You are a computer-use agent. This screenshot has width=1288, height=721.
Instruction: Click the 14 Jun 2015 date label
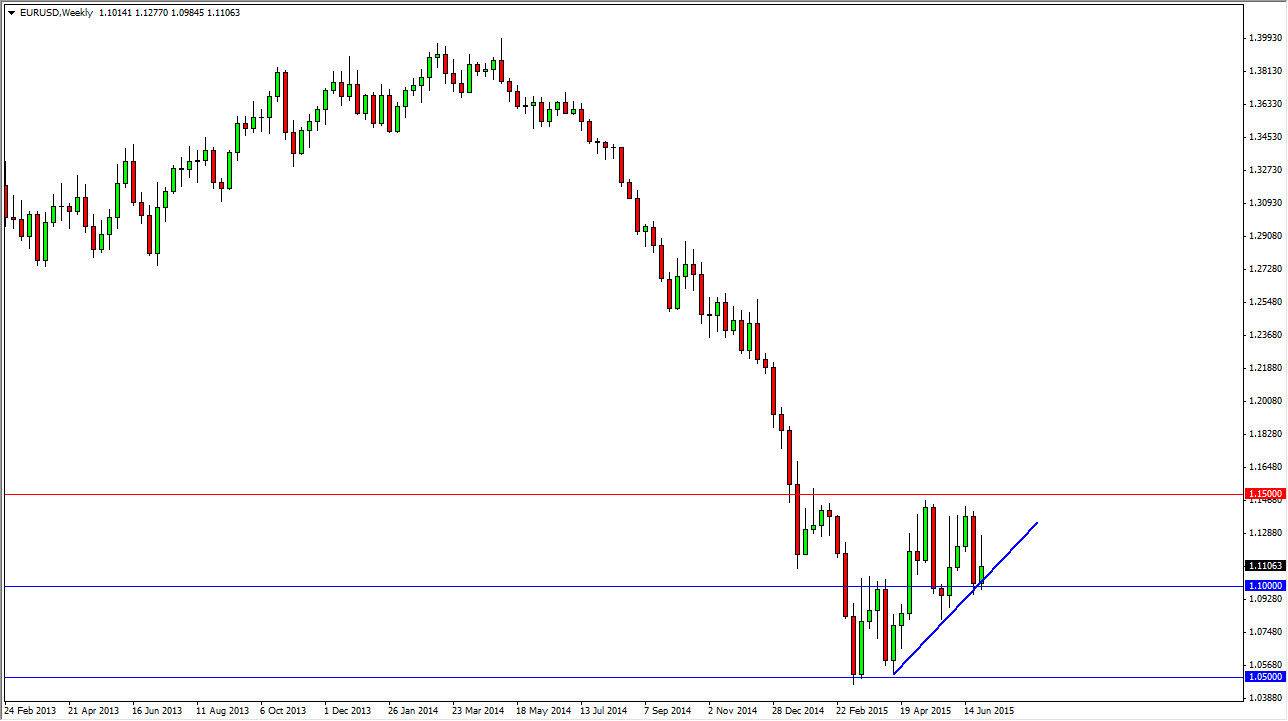tap(989, 710)
